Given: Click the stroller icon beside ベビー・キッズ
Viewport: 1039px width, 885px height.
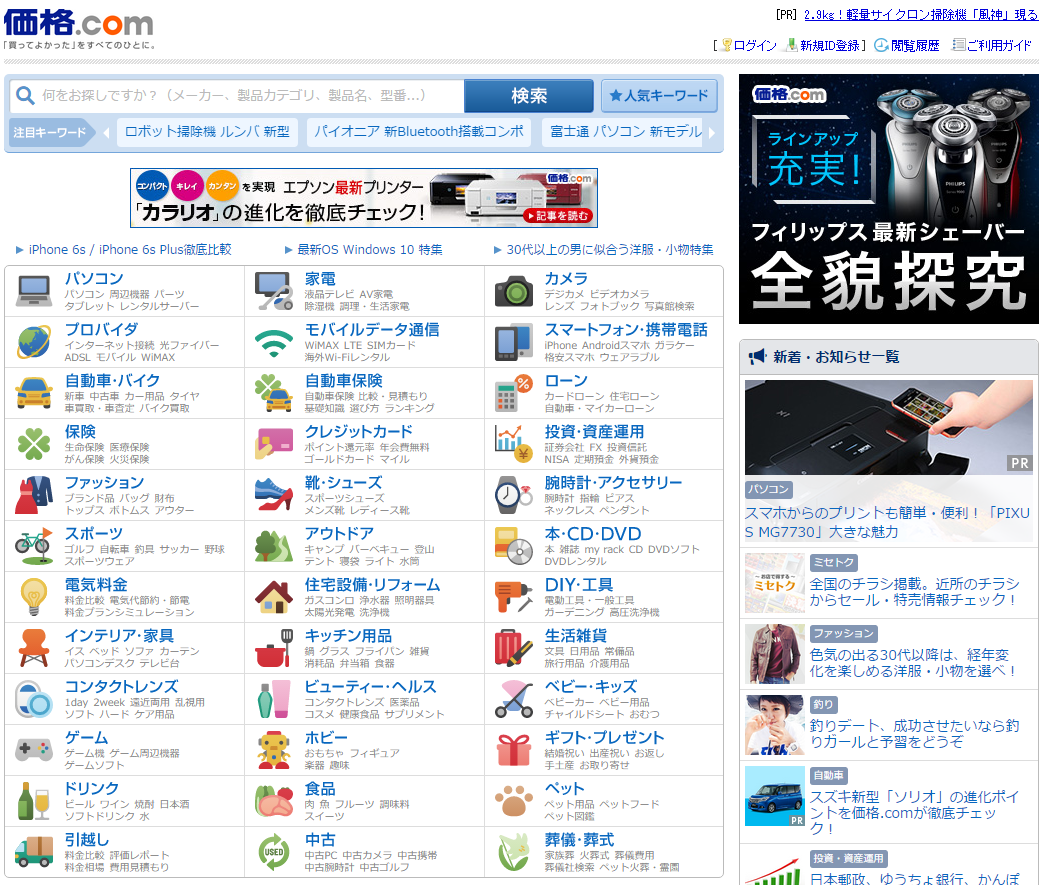Looking at the screenshot, I should point(514,700).
